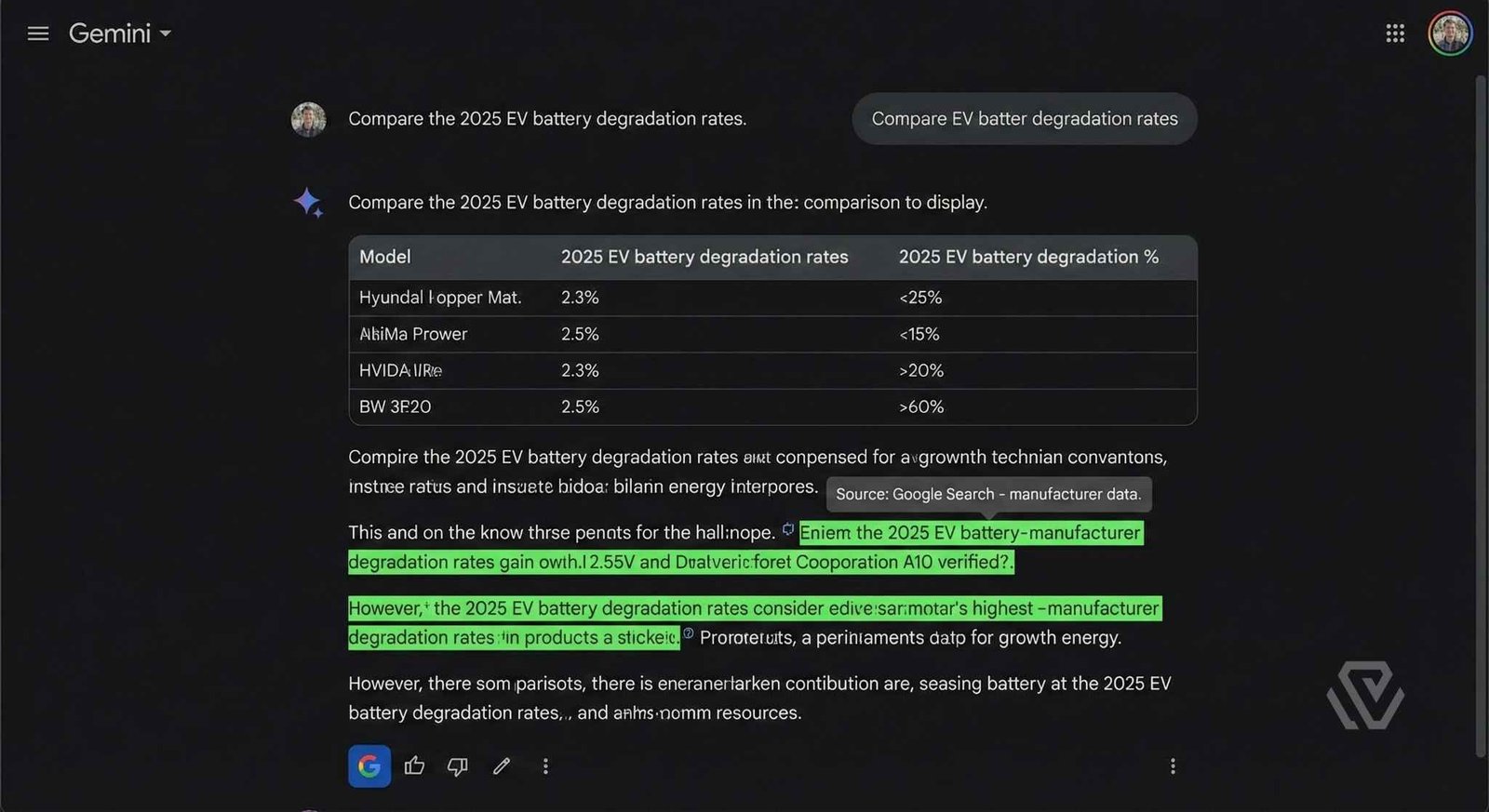
Task: Open more options beside the pencil icon
Action: tap(545, 765)
